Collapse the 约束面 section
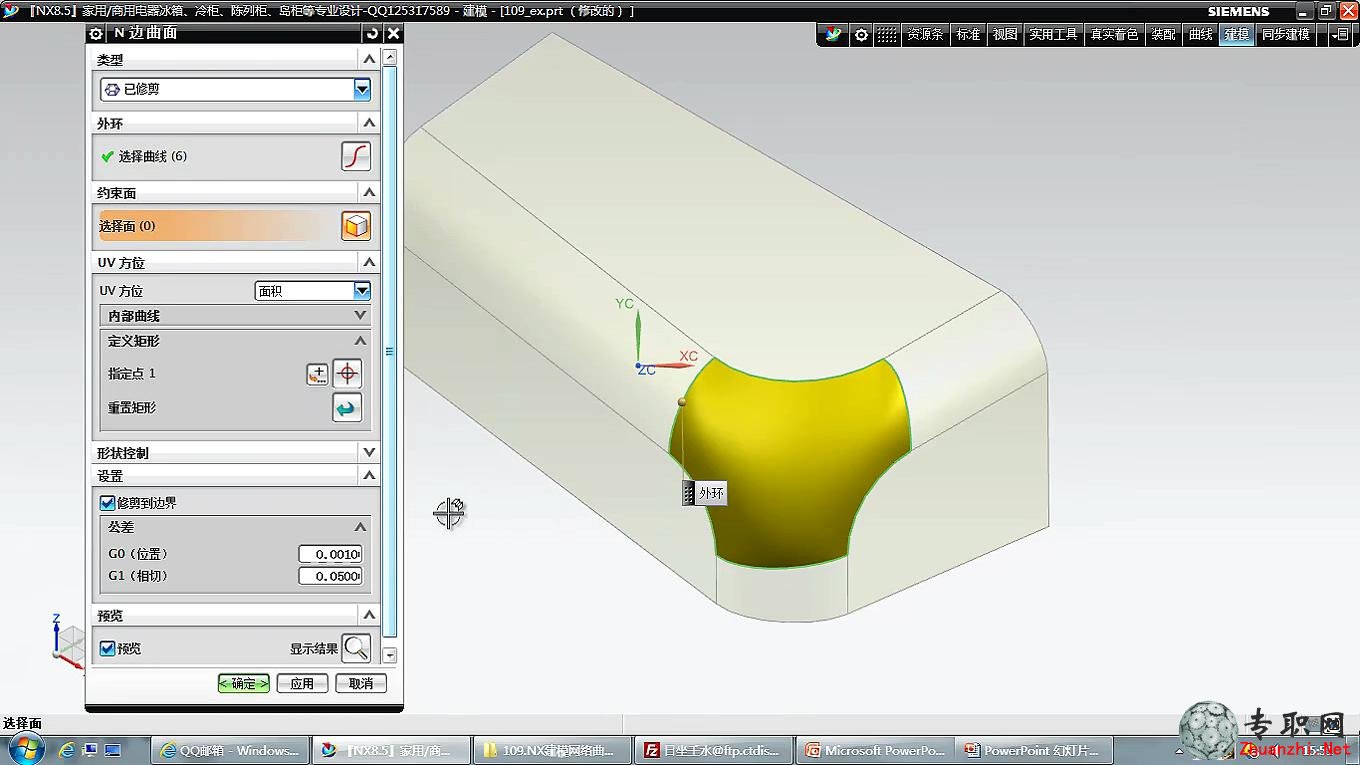This screenshot has height=765, width=1360. tap(369, 192)
